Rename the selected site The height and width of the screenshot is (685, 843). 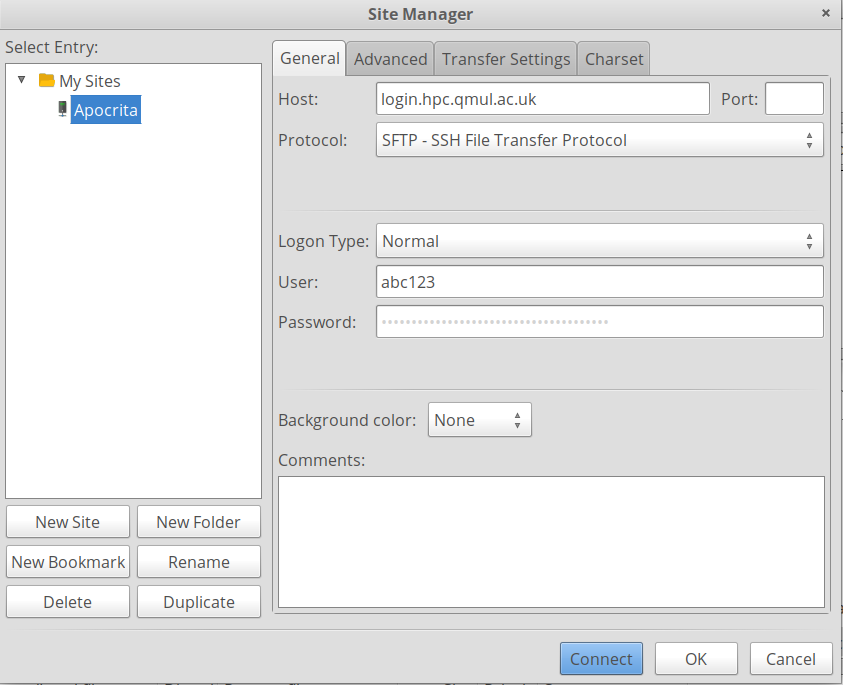point(198,561)
